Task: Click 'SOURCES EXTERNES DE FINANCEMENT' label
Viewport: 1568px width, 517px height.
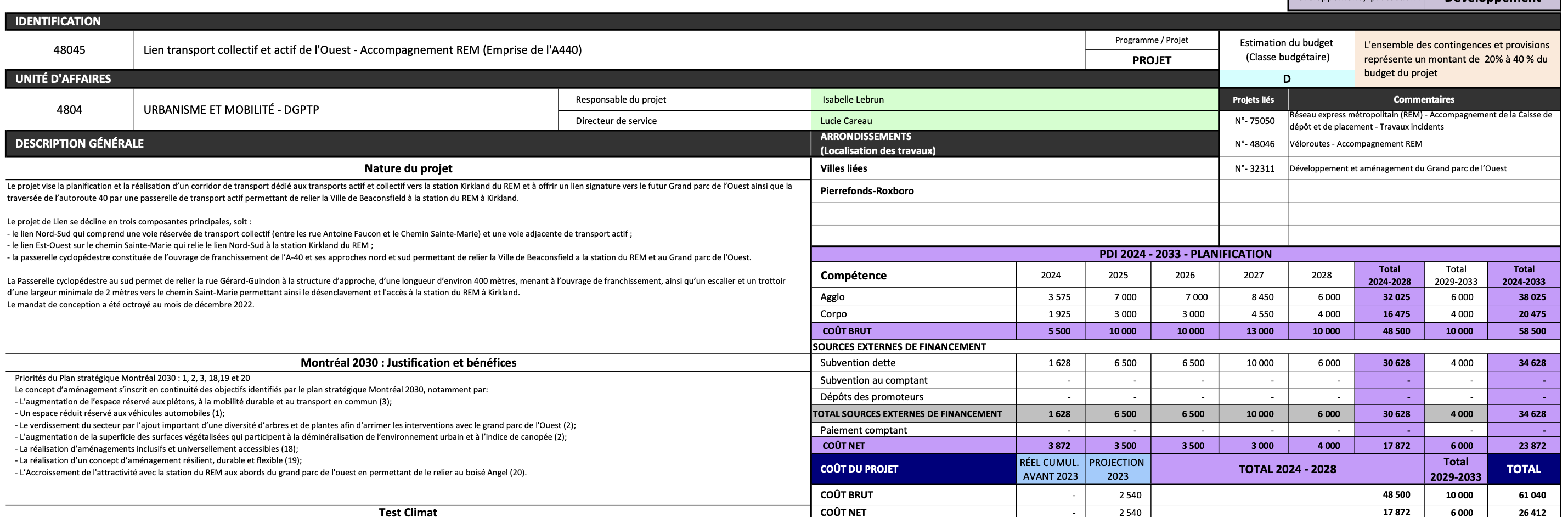Action: (x=899, y=346)
